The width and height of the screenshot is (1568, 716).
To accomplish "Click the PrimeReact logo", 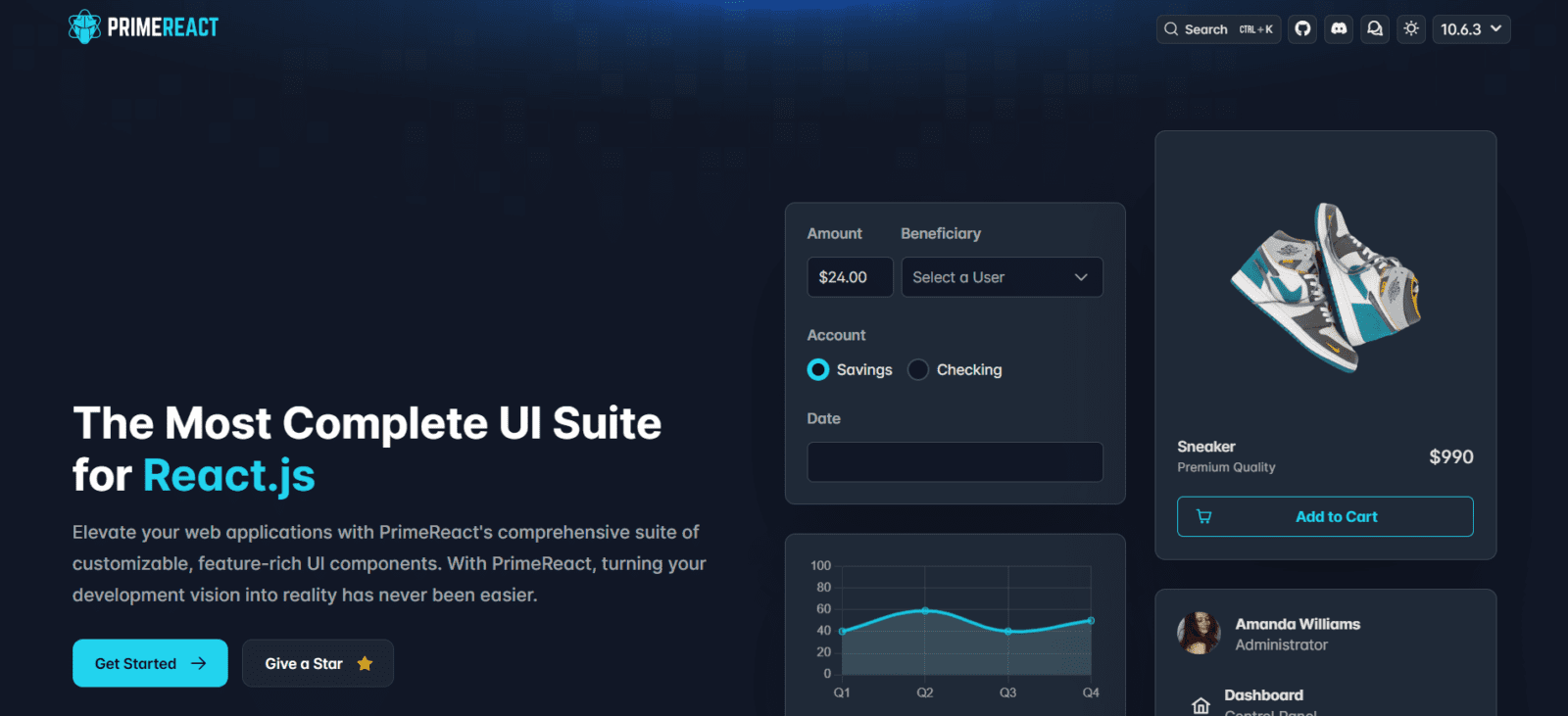I will pyautogui.click(x=144, y=27).
